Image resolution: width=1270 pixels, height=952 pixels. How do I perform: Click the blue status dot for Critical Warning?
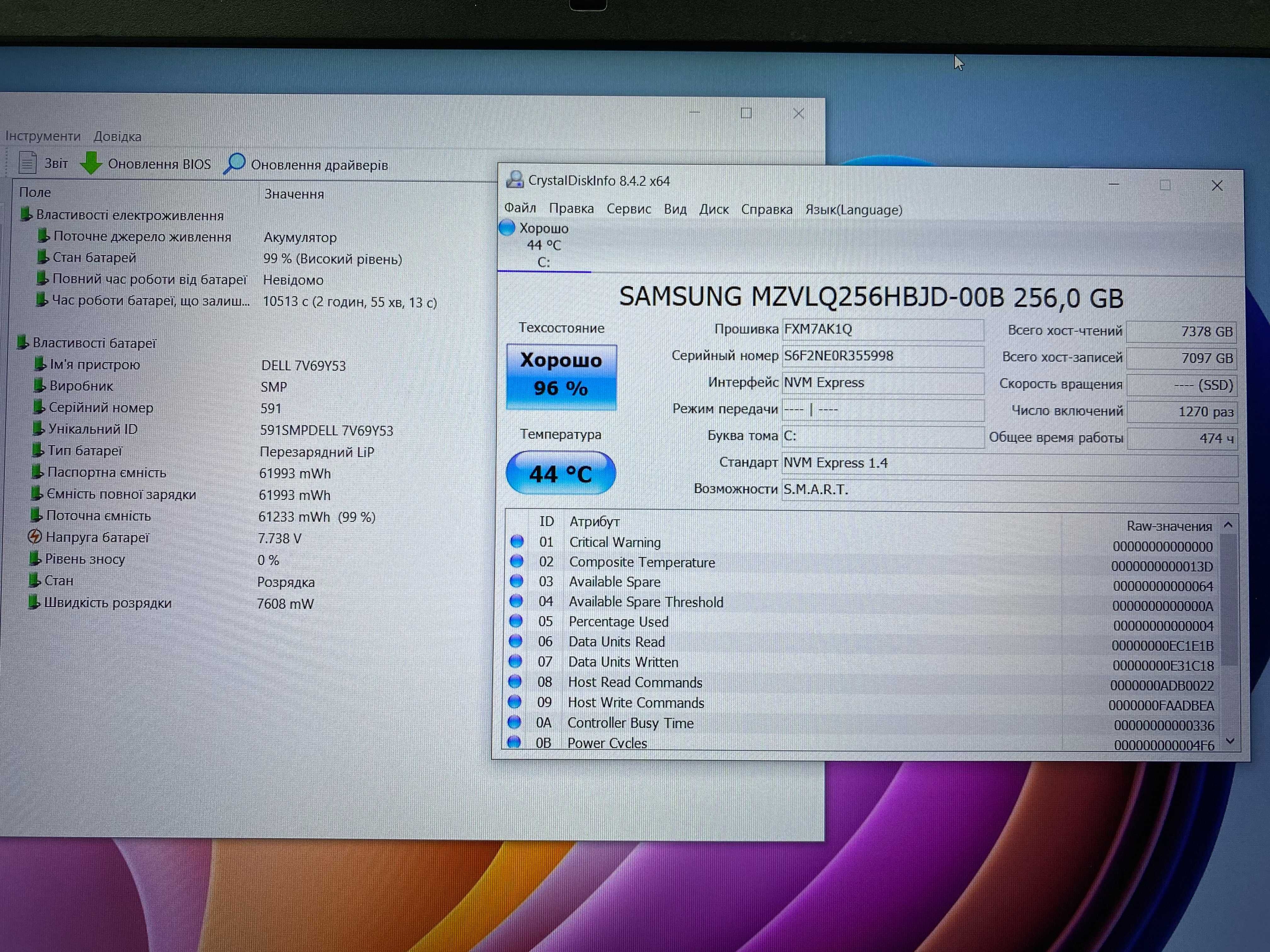[x=517, y=541]
